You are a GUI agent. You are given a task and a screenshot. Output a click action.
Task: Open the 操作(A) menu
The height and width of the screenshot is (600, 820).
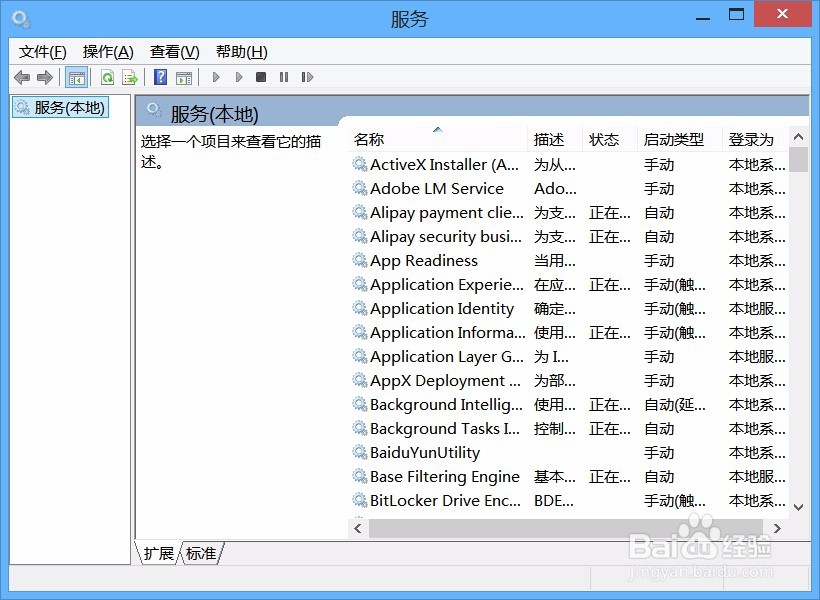tap(107, 51)
